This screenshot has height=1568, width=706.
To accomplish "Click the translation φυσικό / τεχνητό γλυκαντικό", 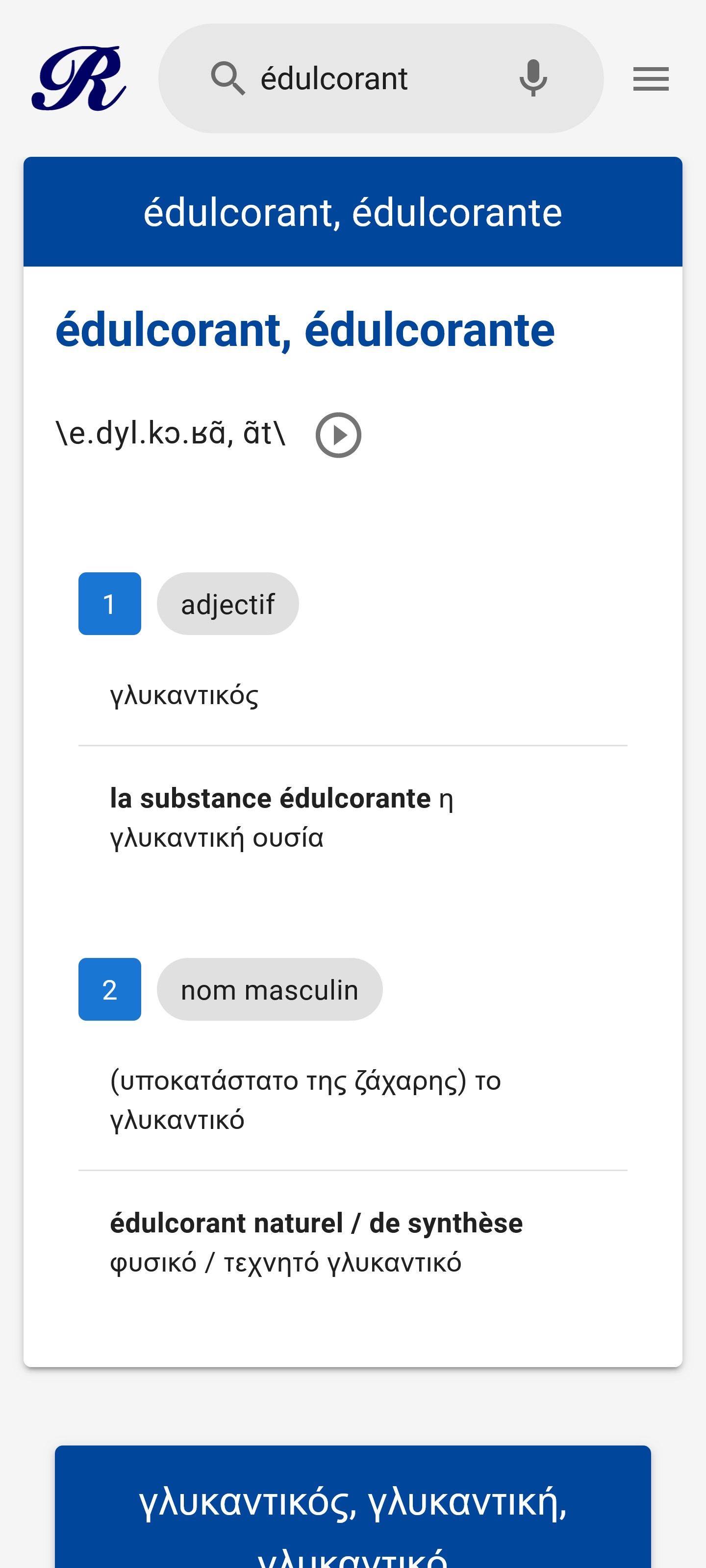I will pyautogui.click(x=285, y=1263).
